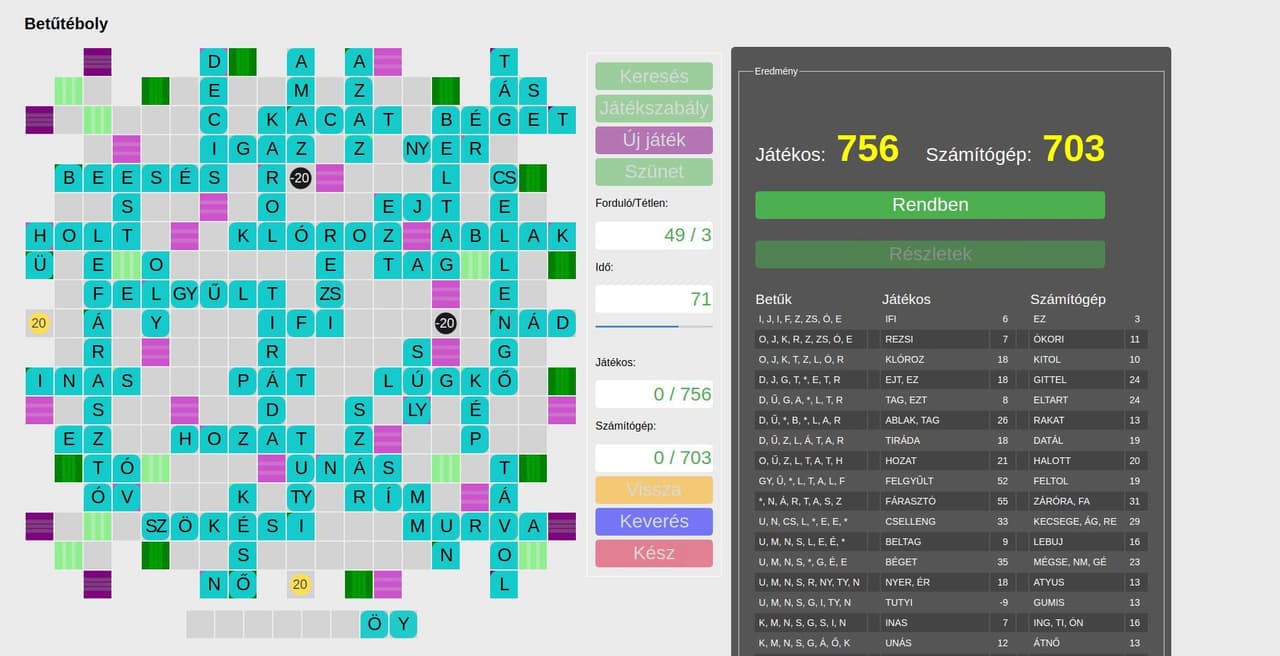Pause the game with Szünet
The height and width of the screenshot is (656, 1280).
tap(654, 172)
